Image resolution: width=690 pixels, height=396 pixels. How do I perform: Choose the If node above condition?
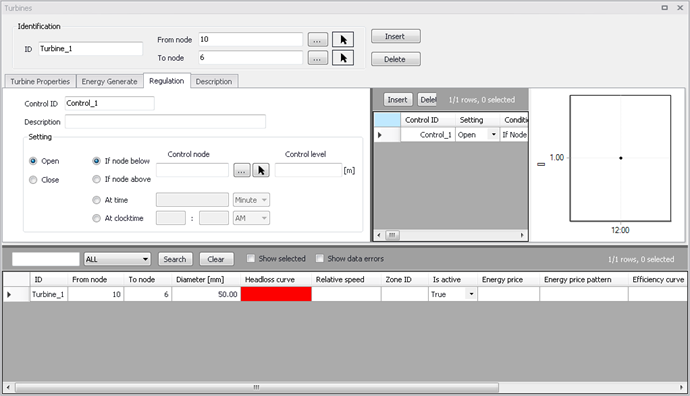coord(96,179)
